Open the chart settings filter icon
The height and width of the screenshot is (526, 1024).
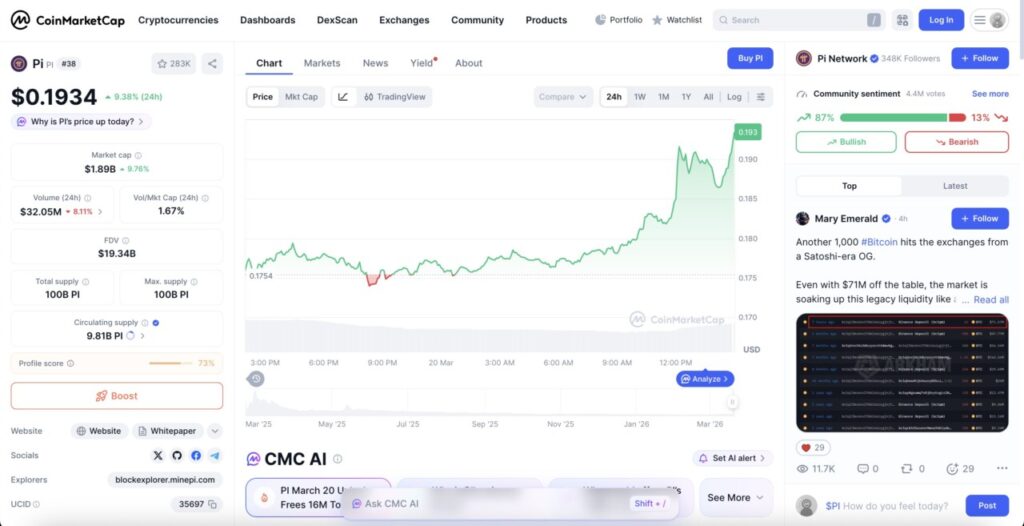[x=761, y=97]
